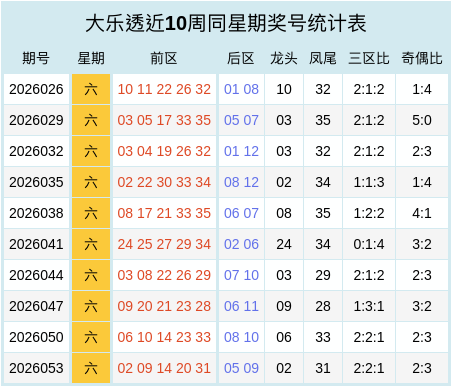Select issue number 2026026
Image resolution: width=452 pixels, height=387 pixels.
click(36, 89)
